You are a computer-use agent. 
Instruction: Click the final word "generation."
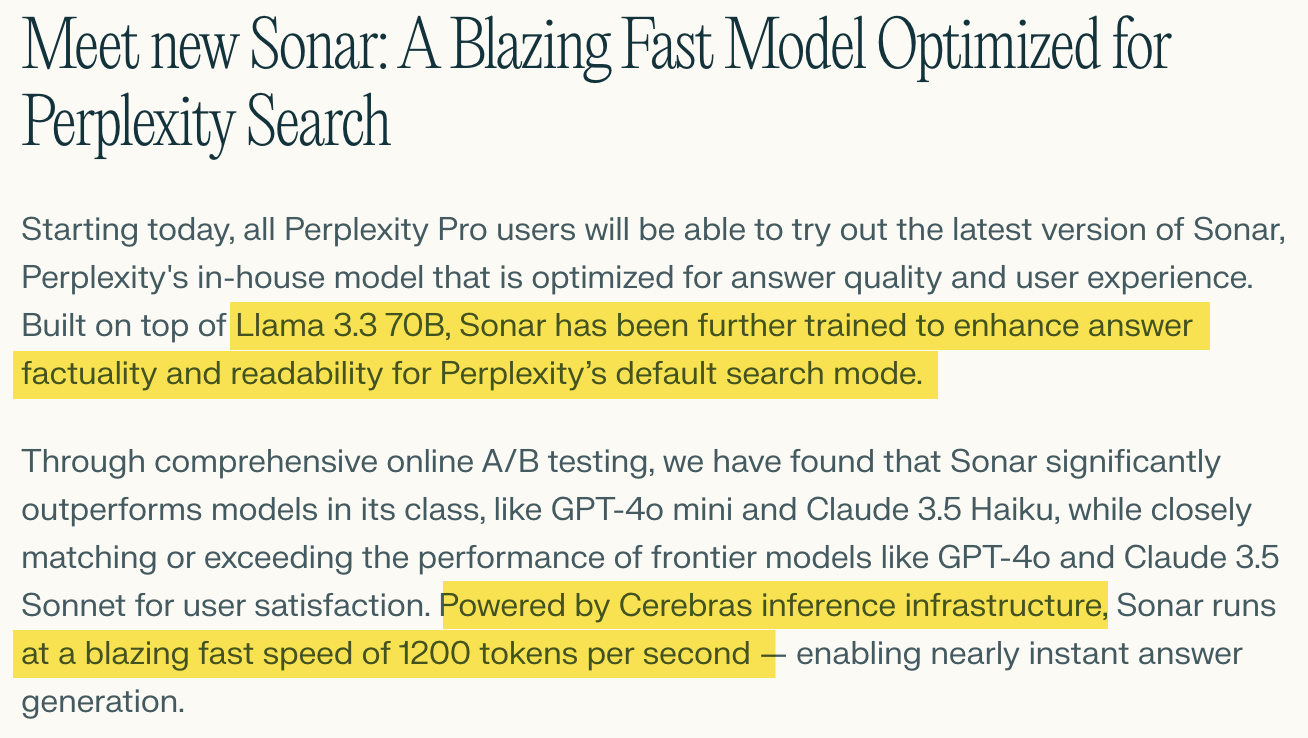[104, 701]
